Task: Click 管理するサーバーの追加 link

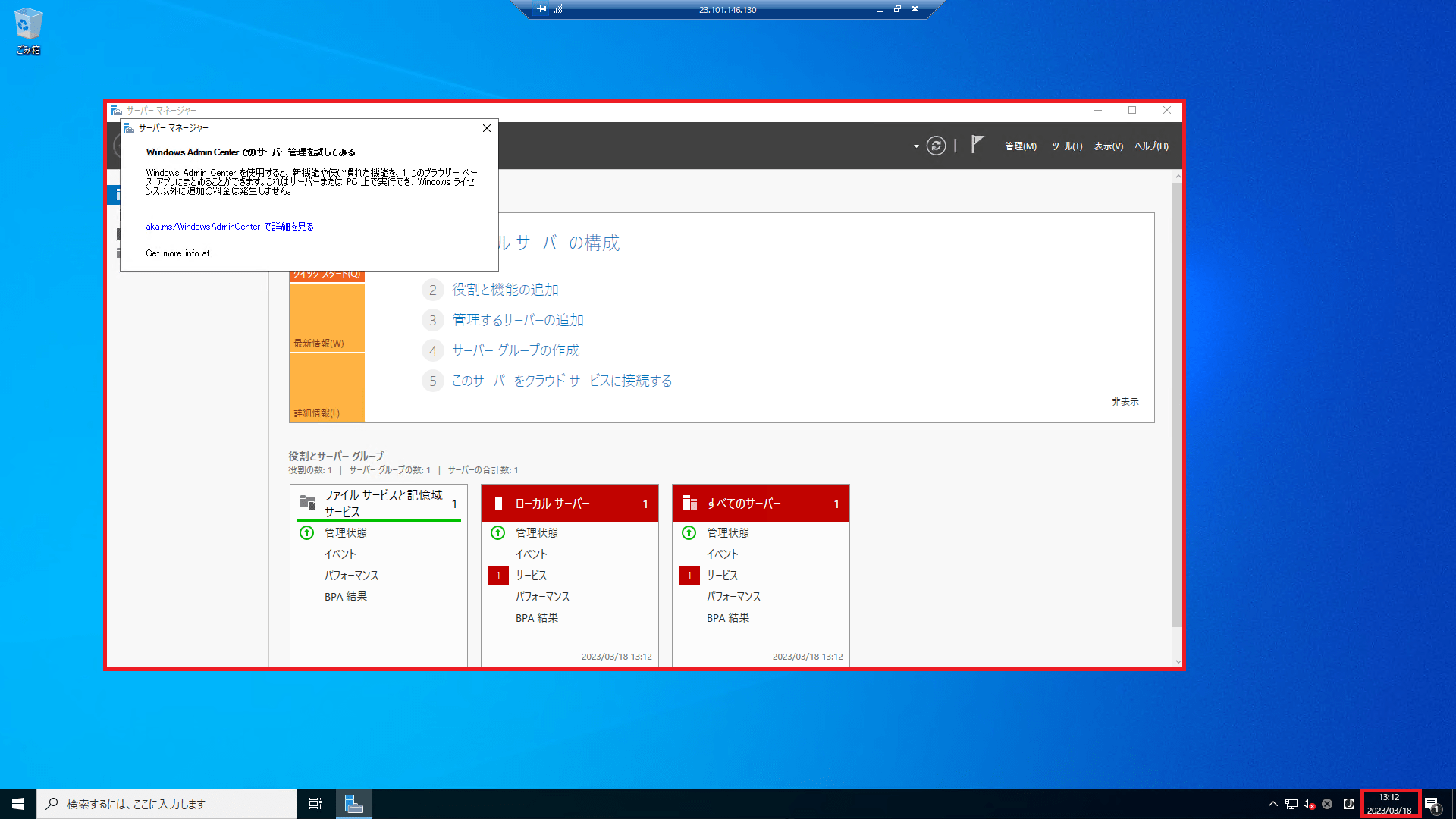Action: (518, 320)
